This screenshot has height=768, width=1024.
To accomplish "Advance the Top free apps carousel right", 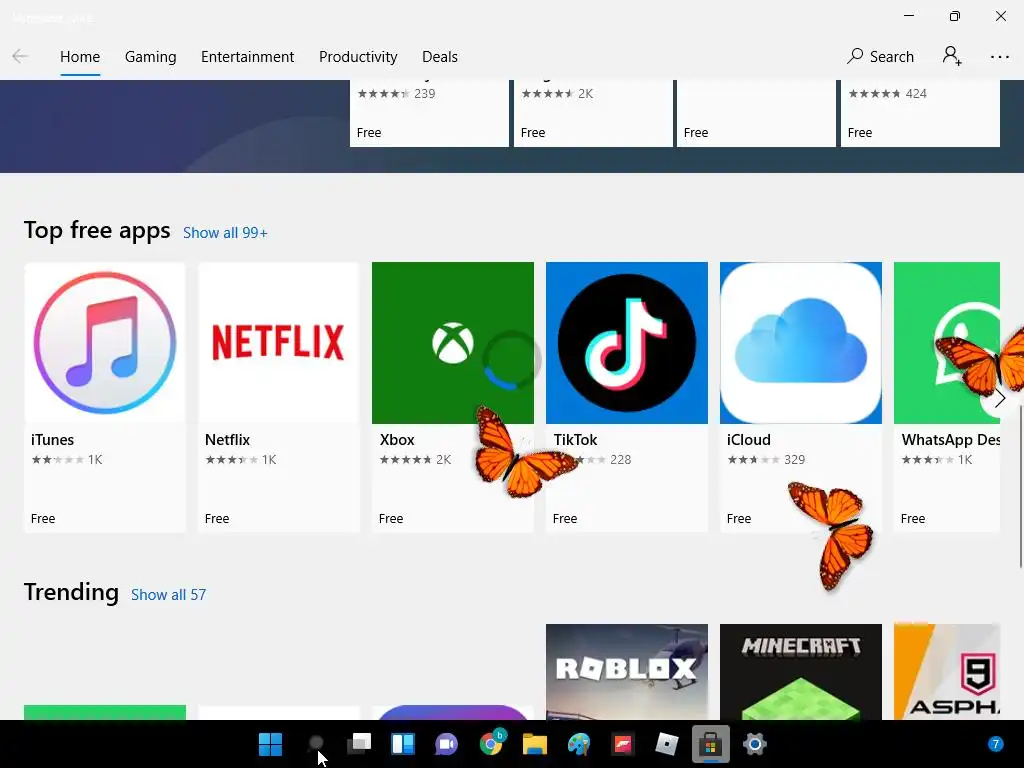I will [x=999, y=398].
